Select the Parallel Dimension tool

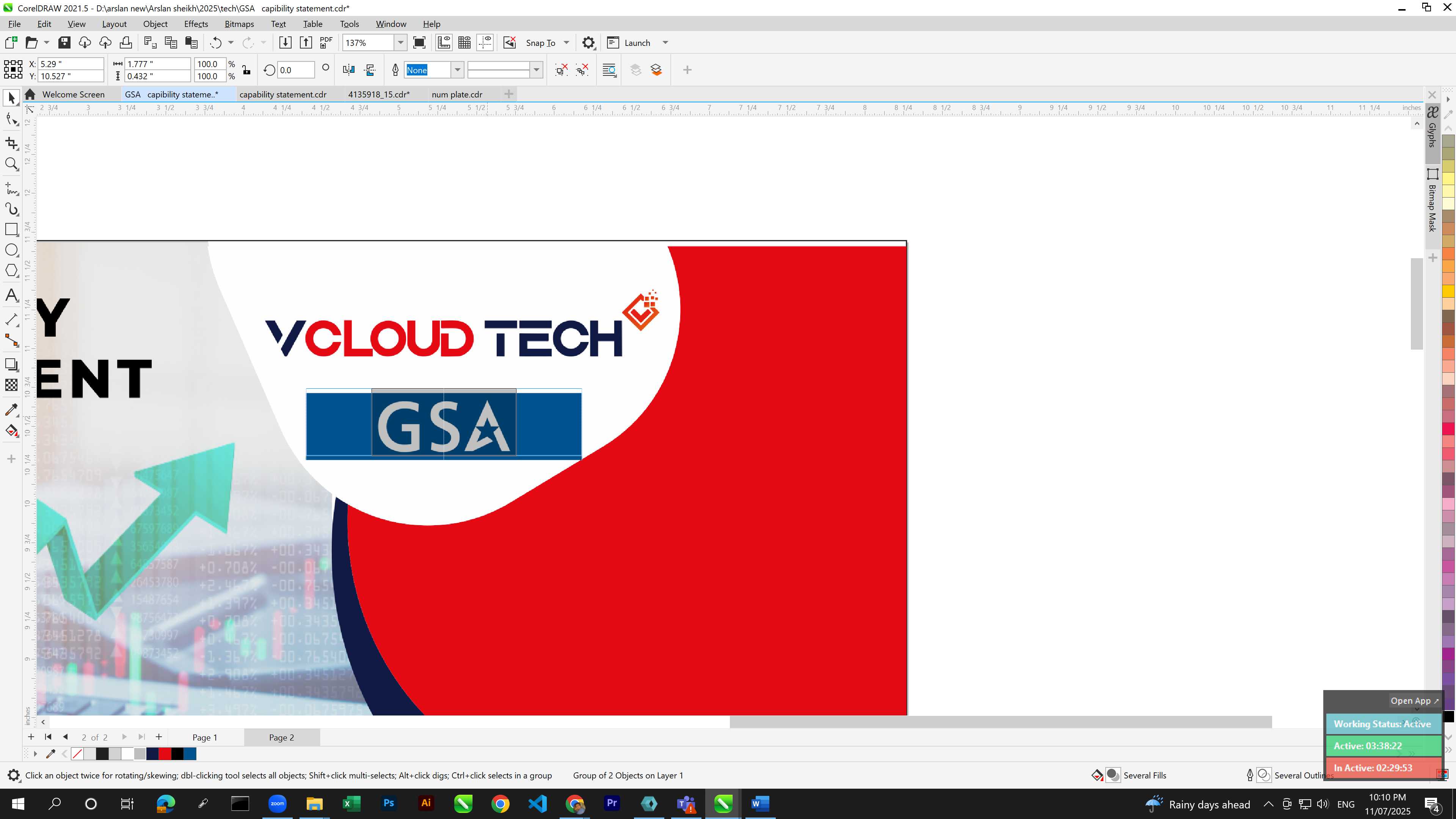[x=11, y=319]
